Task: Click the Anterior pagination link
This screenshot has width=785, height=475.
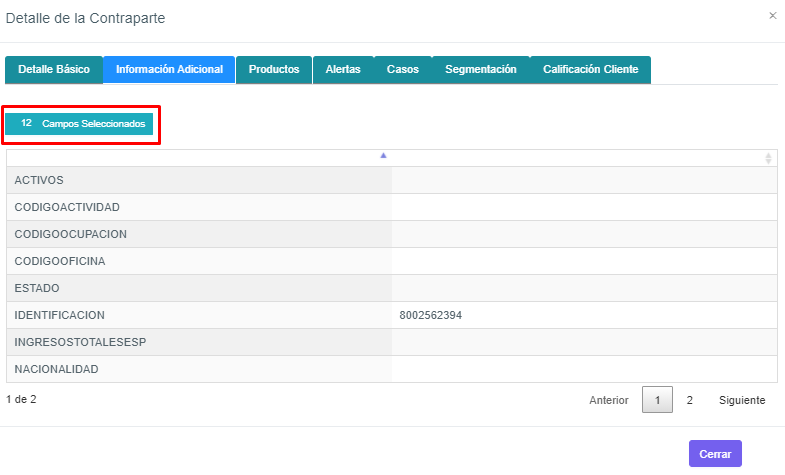Action: (x=609, y=400)
